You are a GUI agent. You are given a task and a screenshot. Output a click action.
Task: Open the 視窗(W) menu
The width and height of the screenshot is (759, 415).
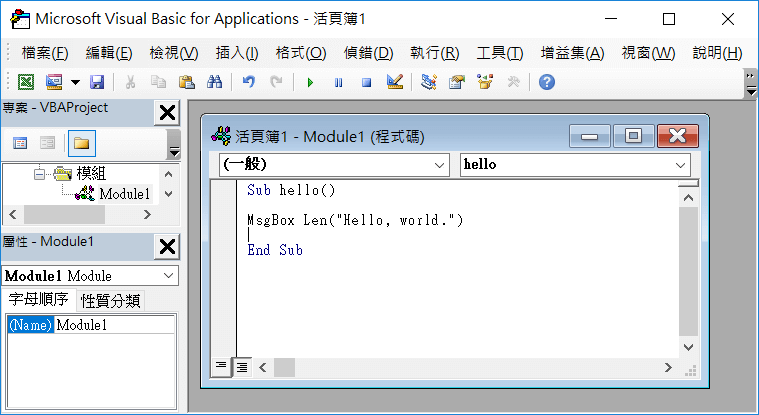click(648, 53)
